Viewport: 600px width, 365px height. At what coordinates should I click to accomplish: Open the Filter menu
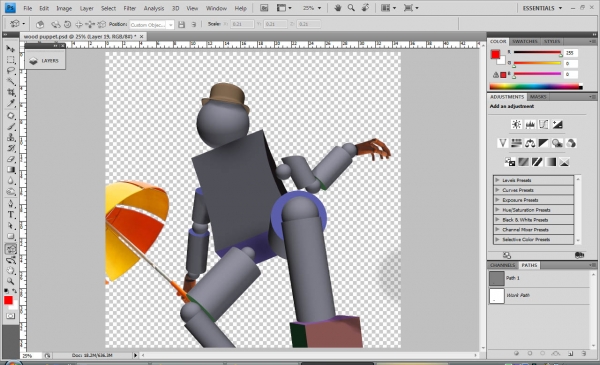coord(130,8)
